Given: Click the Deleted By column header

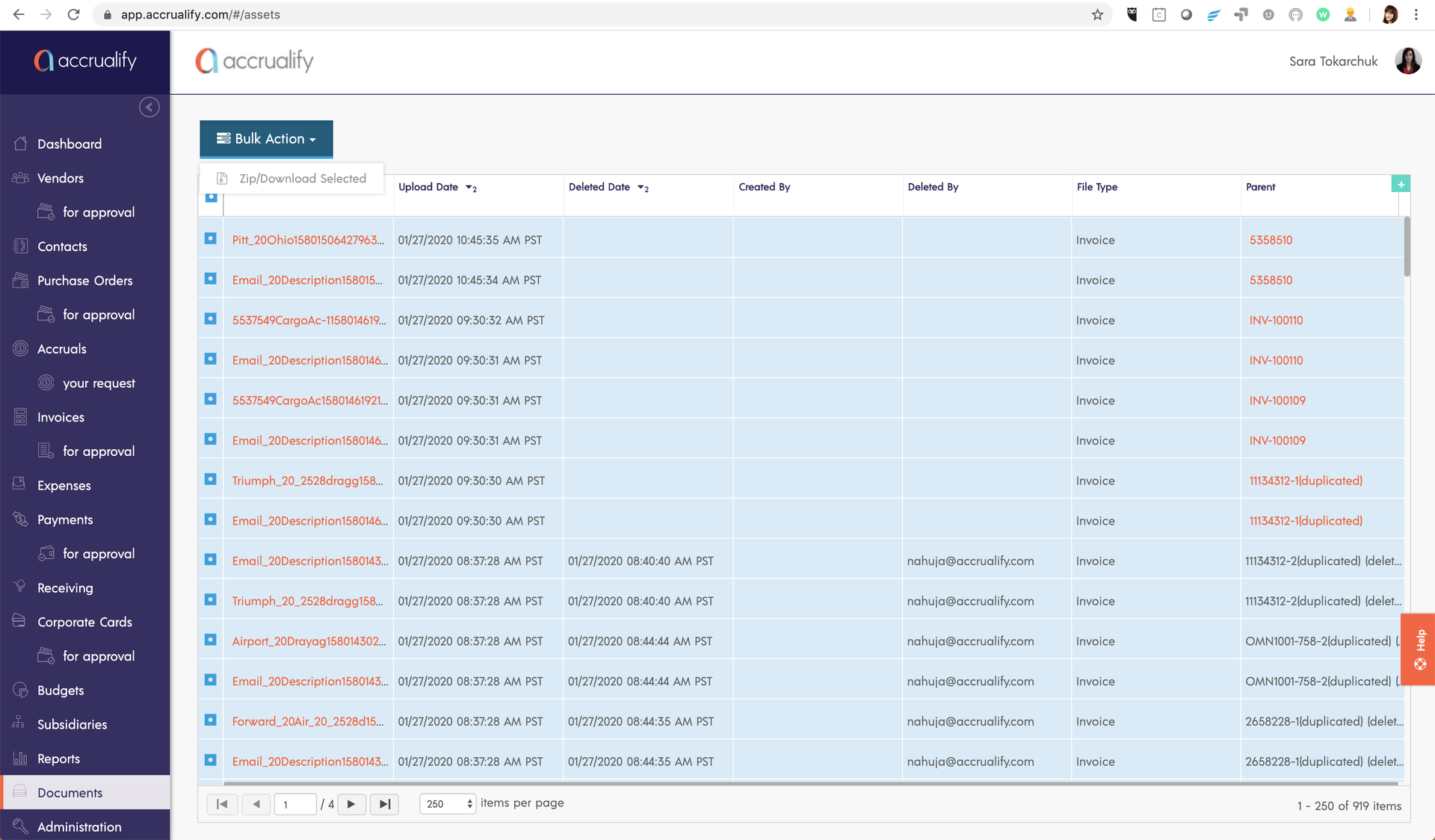Looking at the screenshot, I should coord(933,187).
